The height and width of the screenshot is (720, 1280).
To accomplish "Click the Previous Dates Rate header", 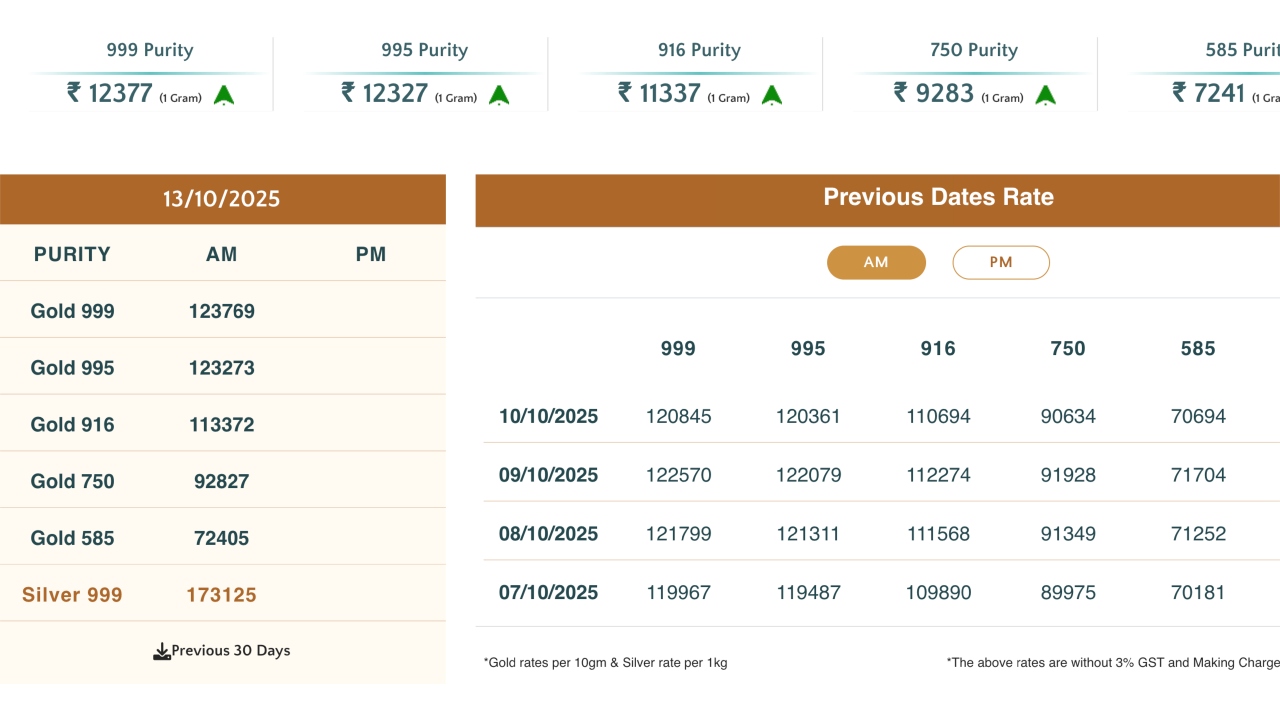I will pos(938,197).
